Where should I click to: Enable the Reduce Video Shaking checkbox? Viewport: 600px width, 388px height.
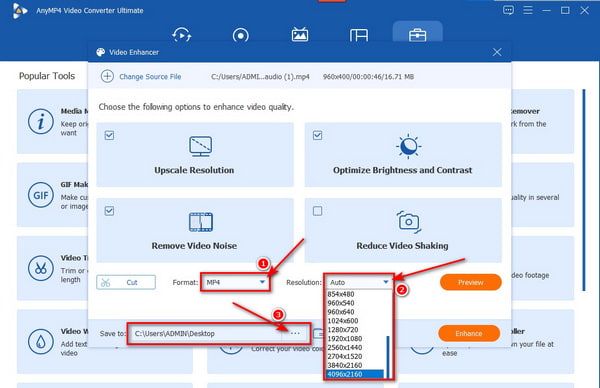pyautogui.click(x=318, y=211)
